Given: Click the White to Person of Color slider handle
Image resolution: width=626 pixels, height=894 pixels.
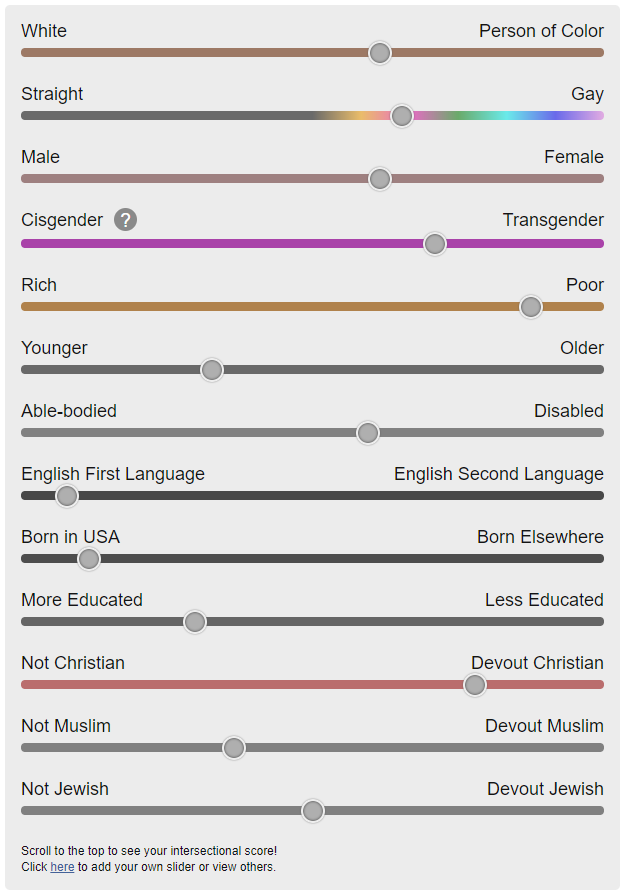Looking at the screenshot, I should click(x=380, y=53).
